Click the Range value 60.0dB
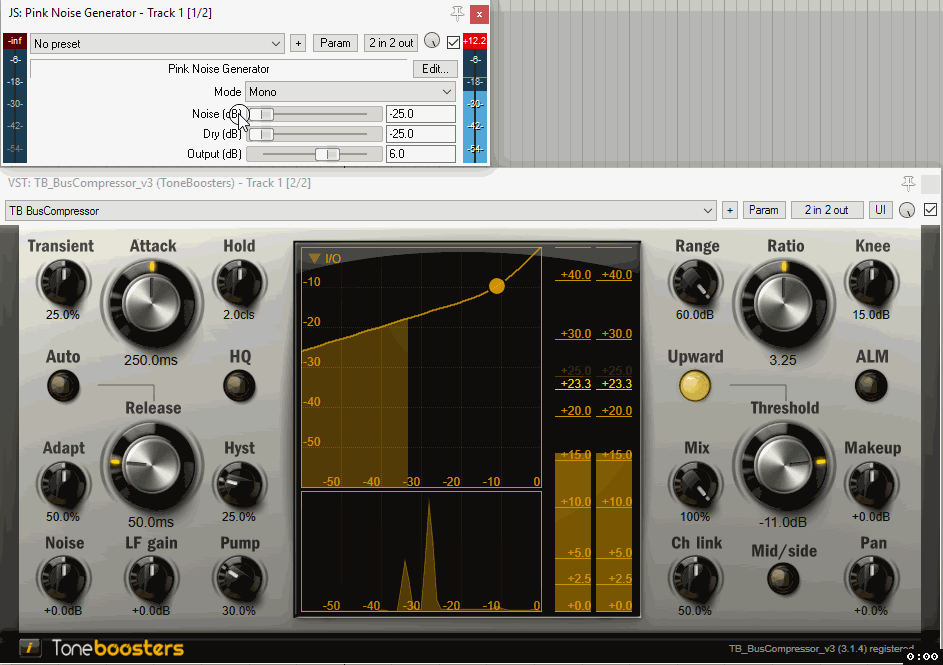943x665 pixels. pos(695,314)
